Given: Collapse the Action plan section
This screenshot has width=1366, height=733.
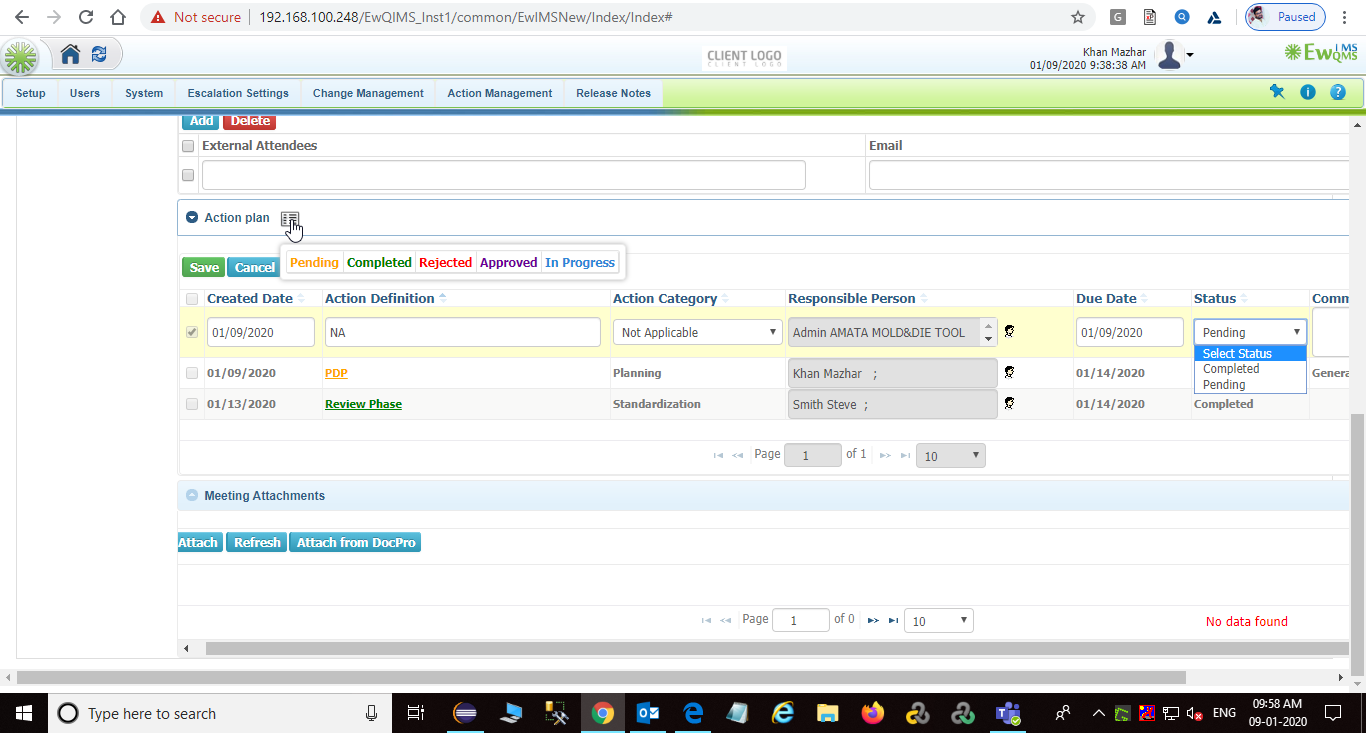Looking at the screenshot, I should tap(192, 217).
